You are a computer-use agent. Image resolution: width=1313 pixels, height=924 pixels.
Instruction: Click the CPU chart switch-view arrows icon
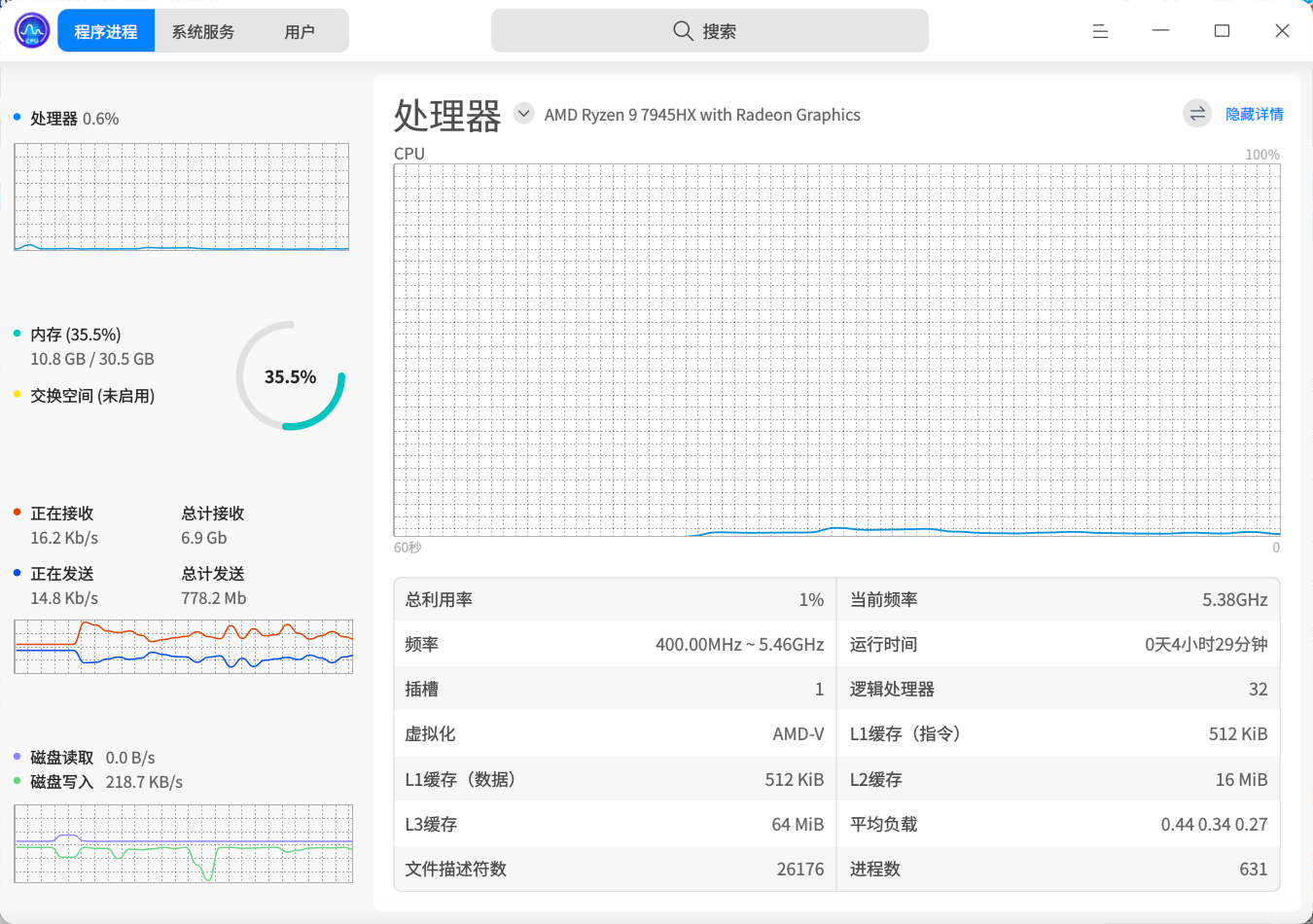tap(1197, 114)
